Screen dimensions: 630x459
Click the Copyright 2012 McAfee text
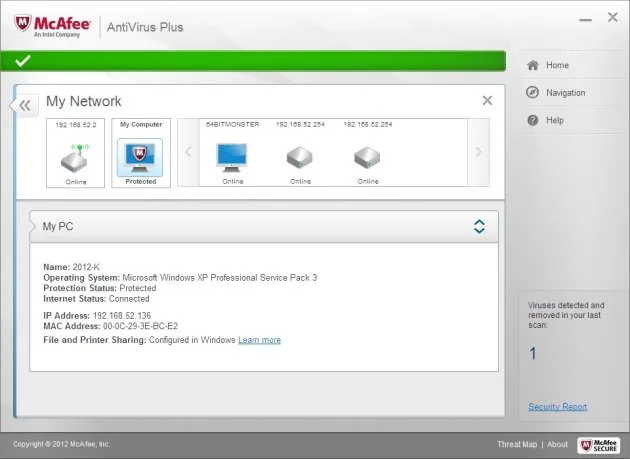click(61, 444)
